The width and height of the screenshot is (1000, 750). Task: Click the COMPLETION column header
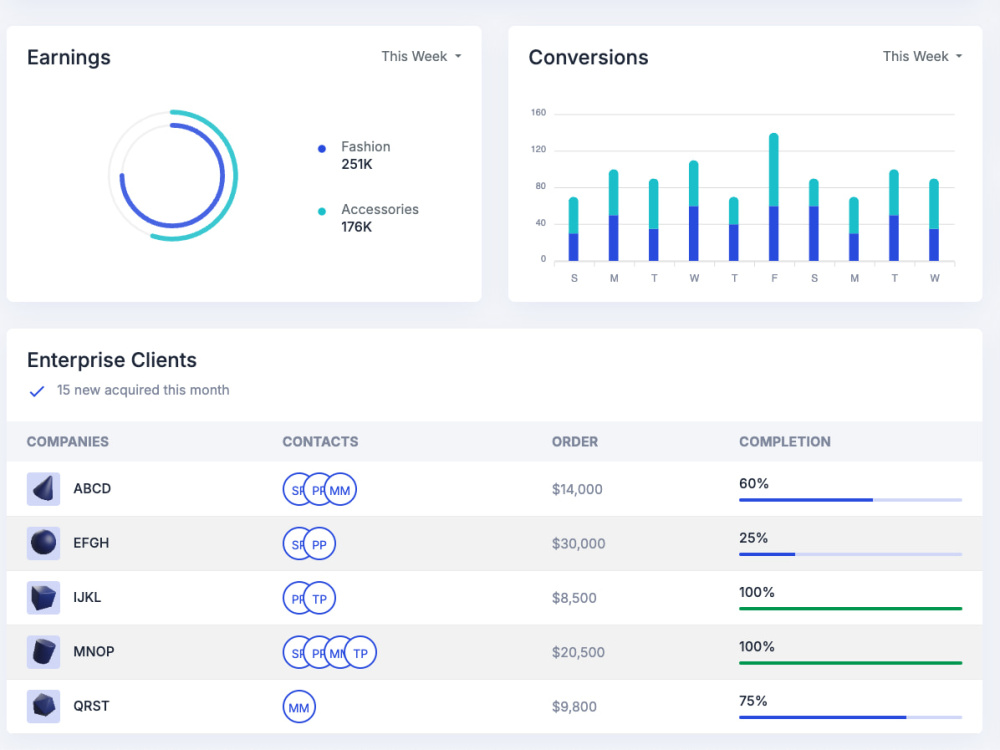pyautogui.click(x=784, y=441)
